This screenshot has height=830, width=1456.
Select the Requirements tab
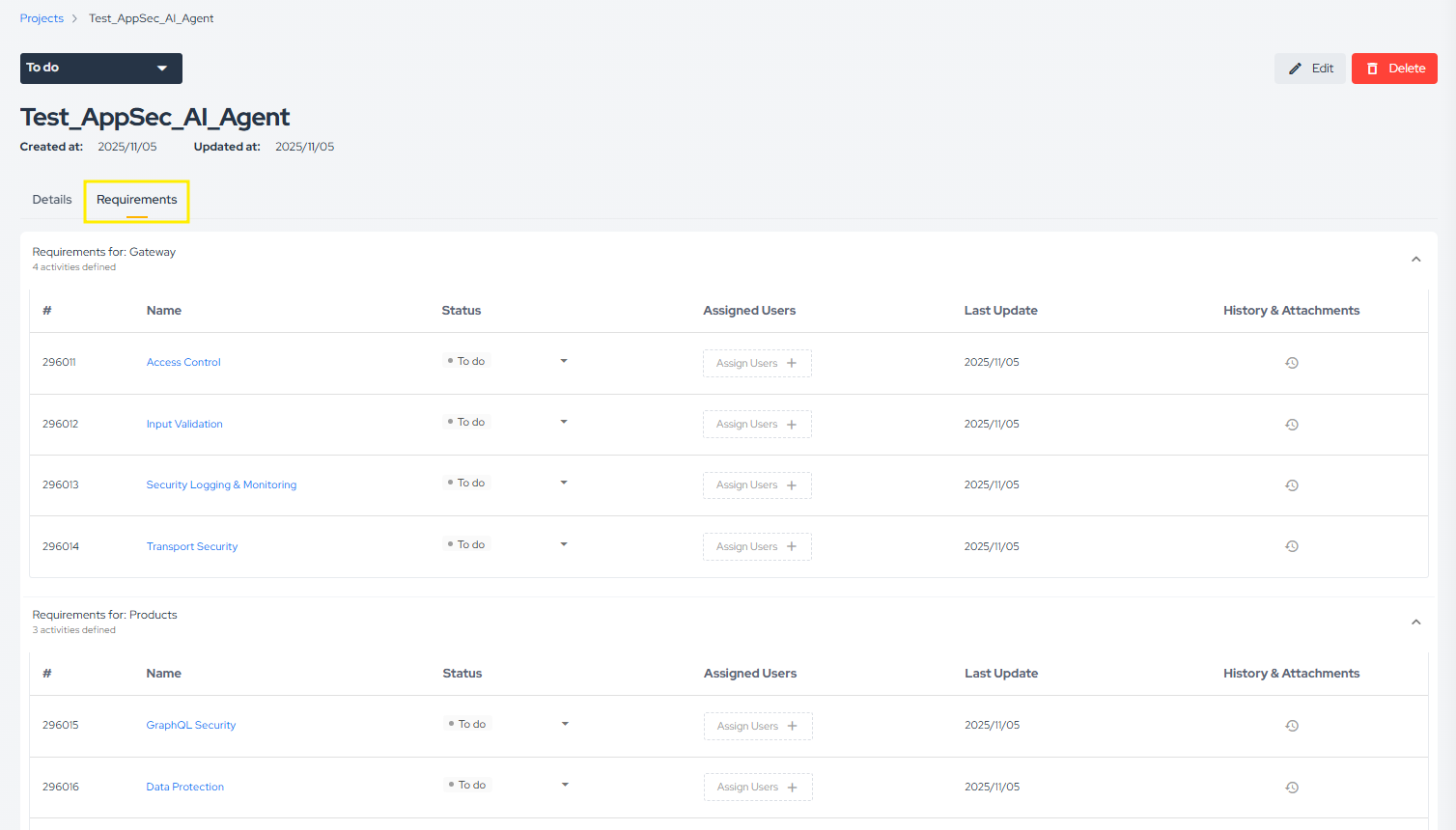[136, 200]
